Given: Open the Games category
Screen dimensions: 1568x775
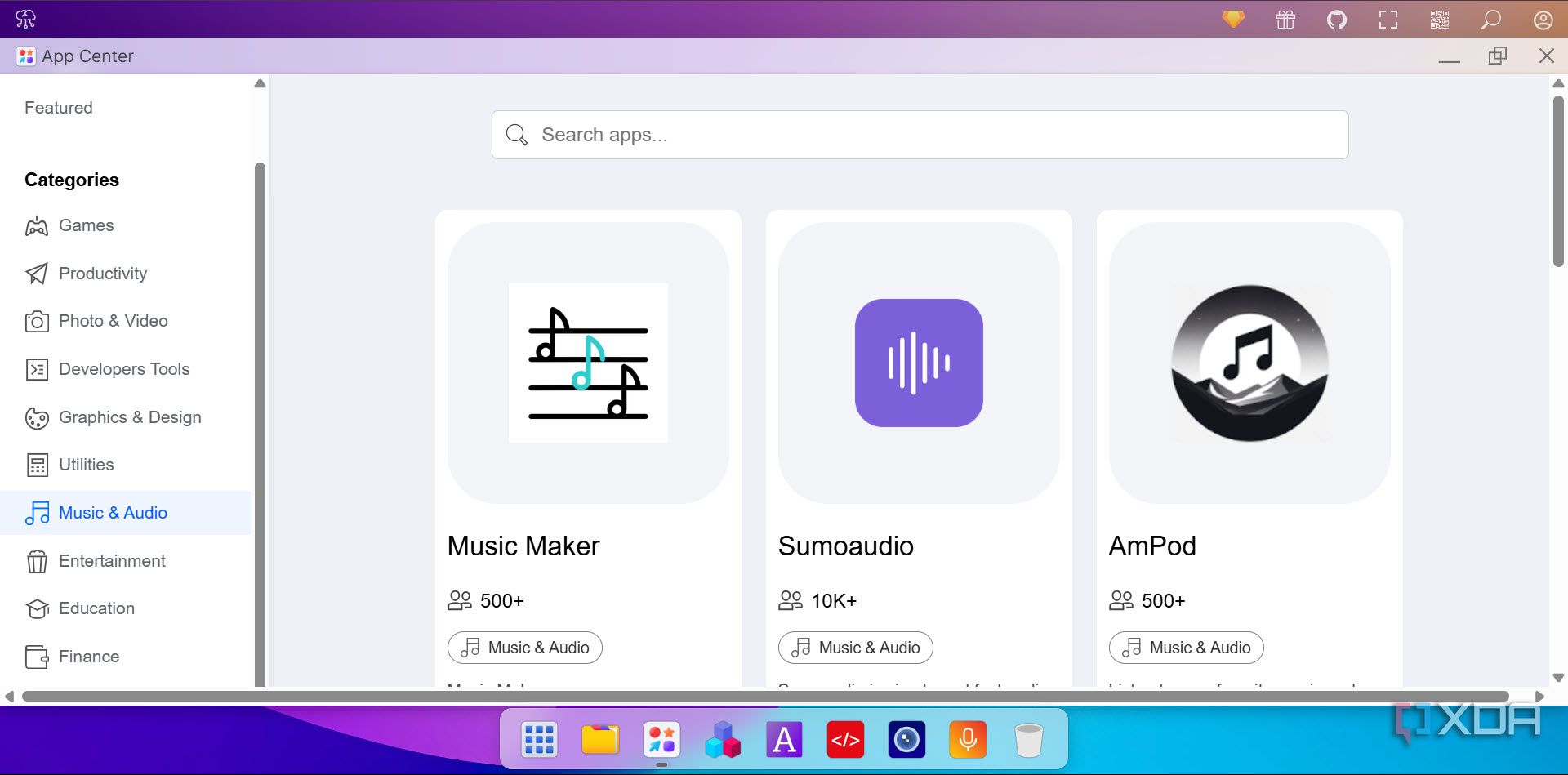Looking at the screenshot, I should [x=69, y=225].
